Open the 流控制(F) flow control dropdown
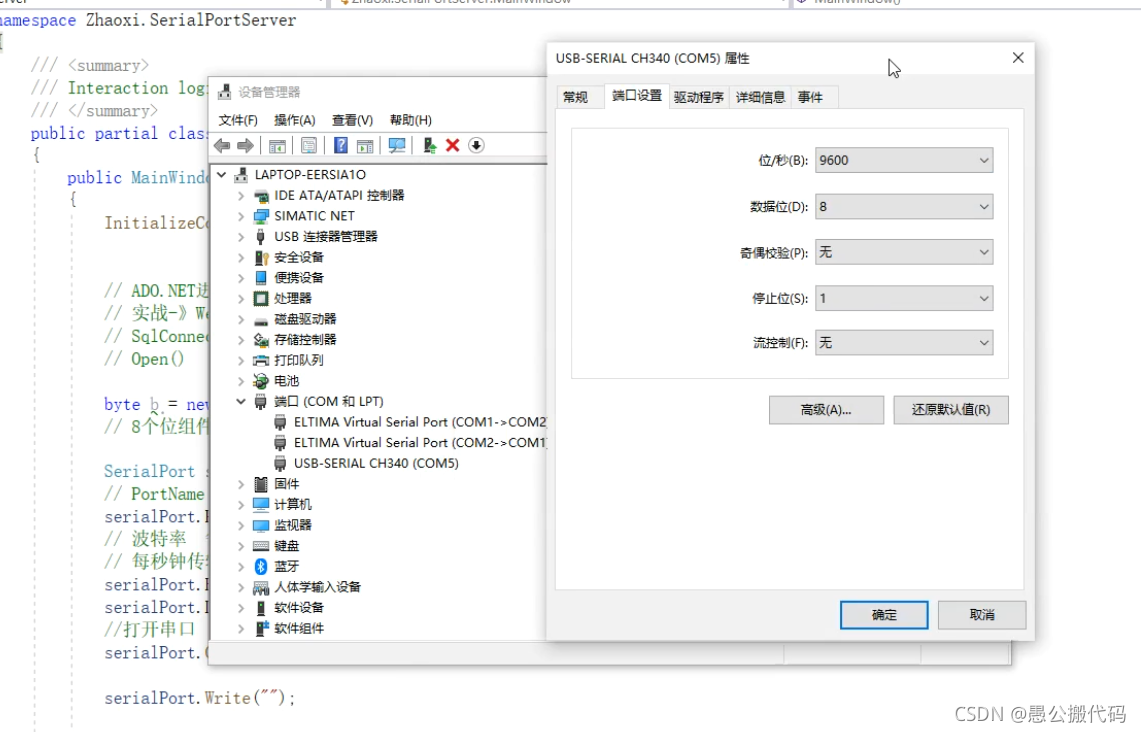 point(984,344)
